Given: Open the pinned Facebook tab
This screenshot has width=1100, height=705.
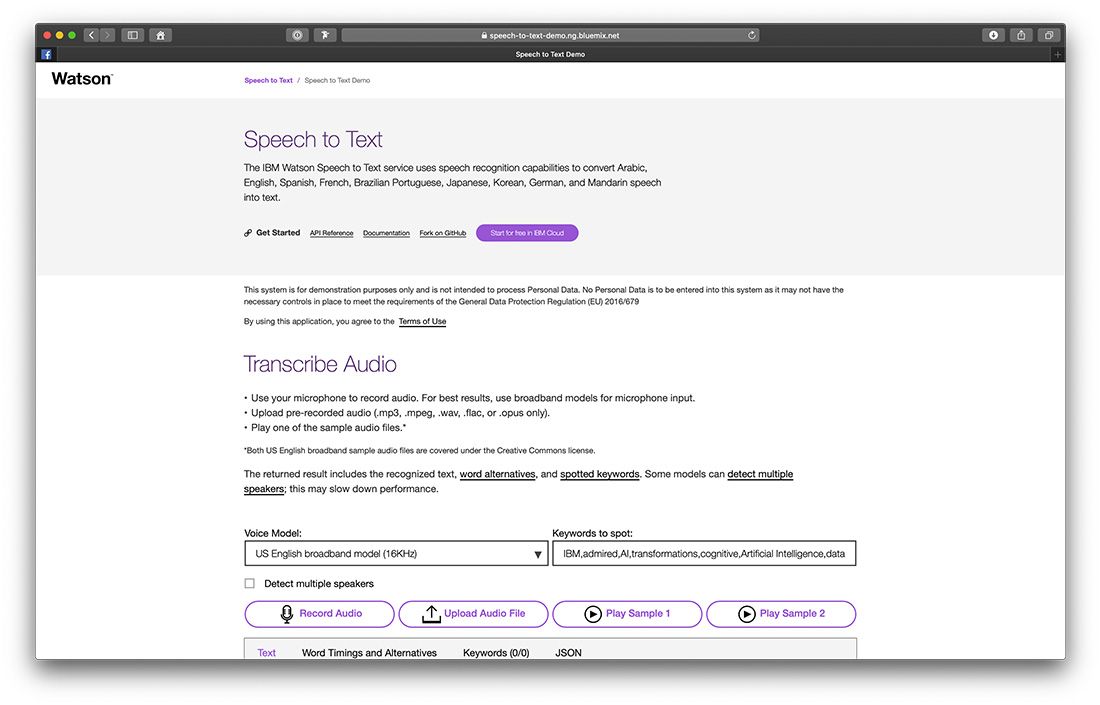Looking at the screenshot, I should pyautogui.click(x=46, y=54).
